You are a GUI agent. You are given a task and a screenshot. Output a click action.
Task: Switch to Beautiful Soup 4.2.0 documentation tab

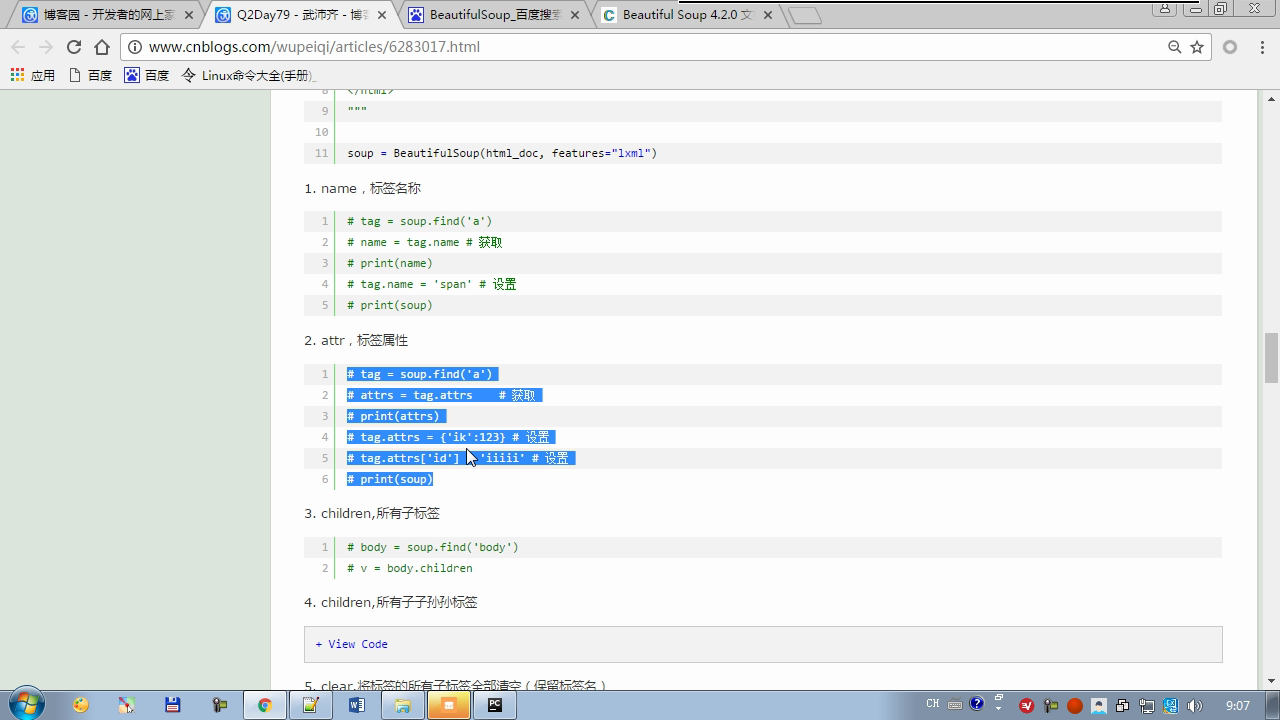click(686, 15)
